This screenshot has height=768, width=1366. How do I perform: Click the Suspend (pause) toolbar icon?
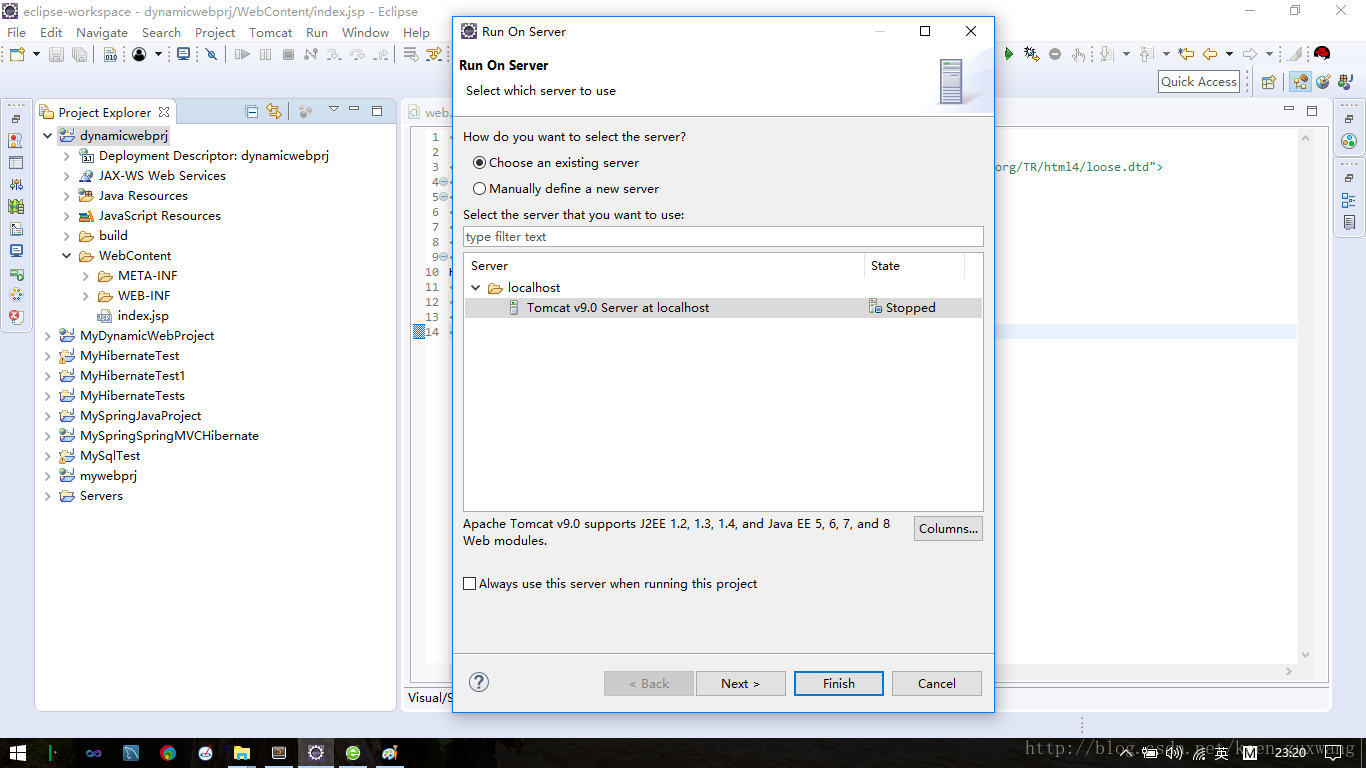pos(265,54)
